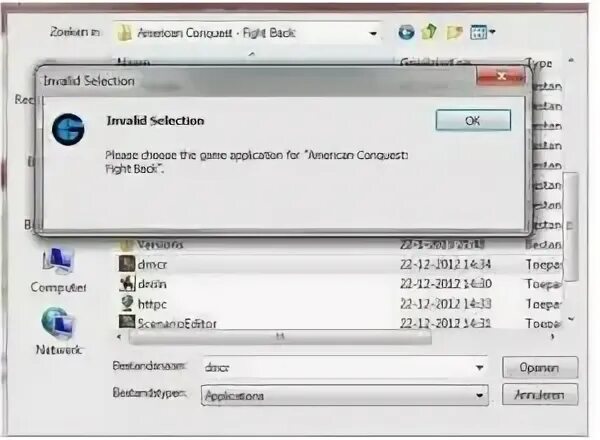Close the Invalid Selection dialog with X

tap(501, 76)
